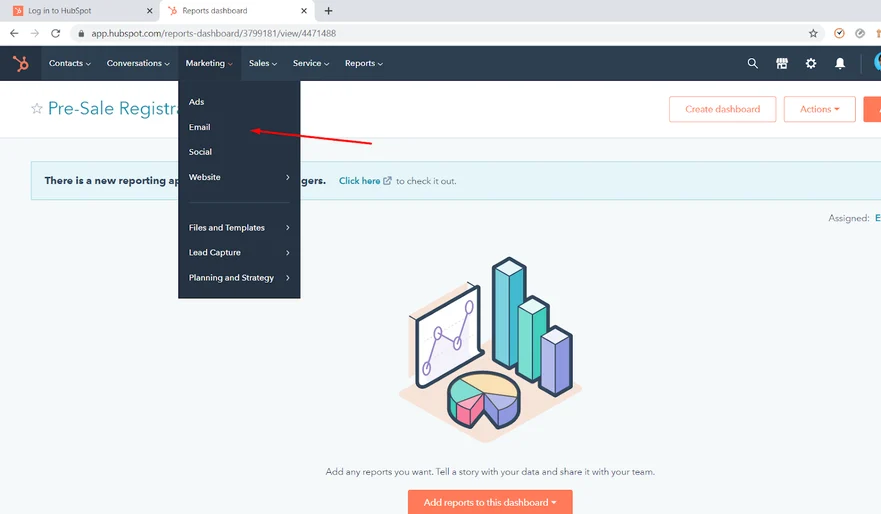Expand the Contacts menu
Image resolution: width=881 pixels, height=514 pixels.
coord(70,63)
